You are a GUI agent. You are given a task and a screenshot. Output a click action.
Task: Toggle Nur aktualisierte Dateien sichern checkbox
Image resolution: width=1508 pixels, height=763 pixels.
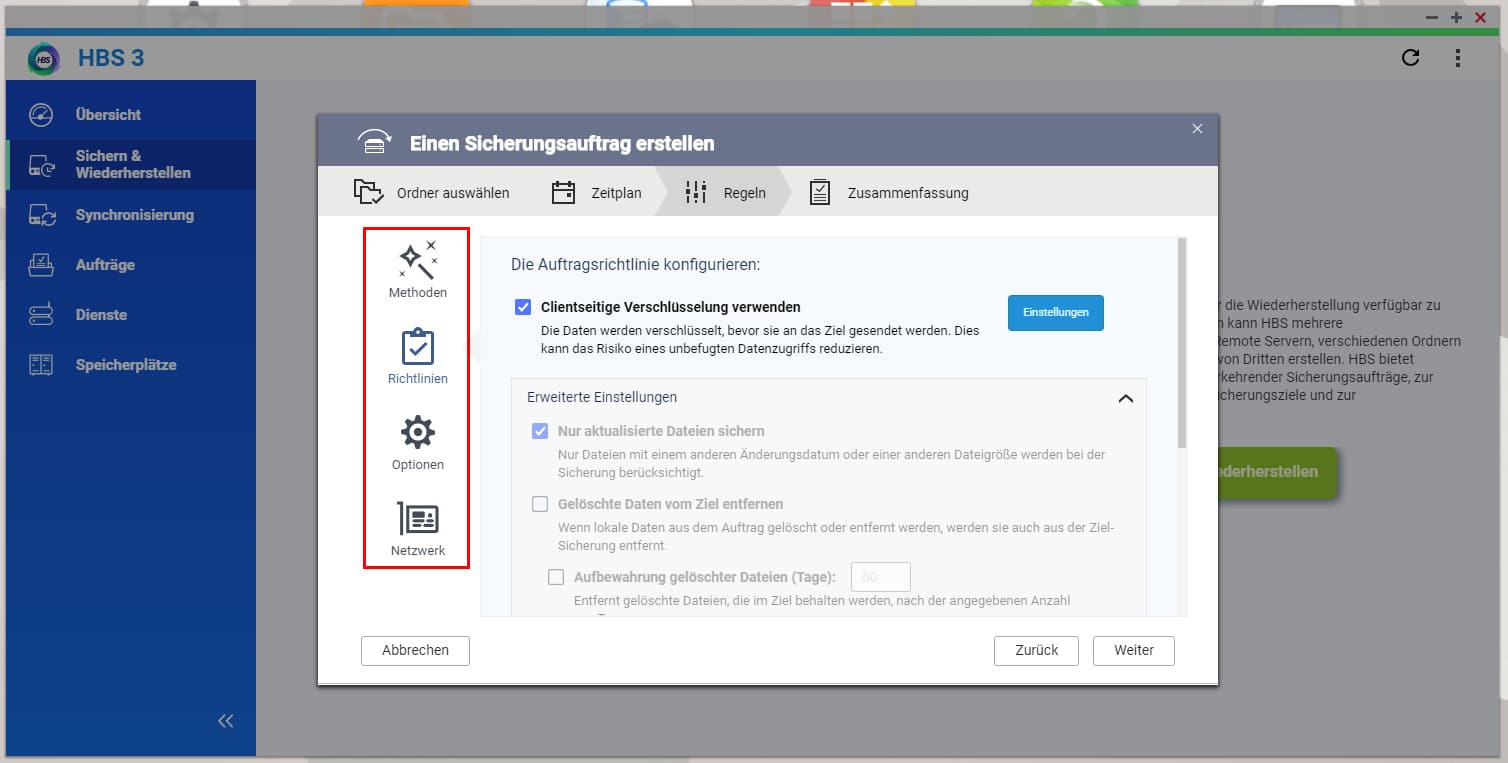pos(540,431)
